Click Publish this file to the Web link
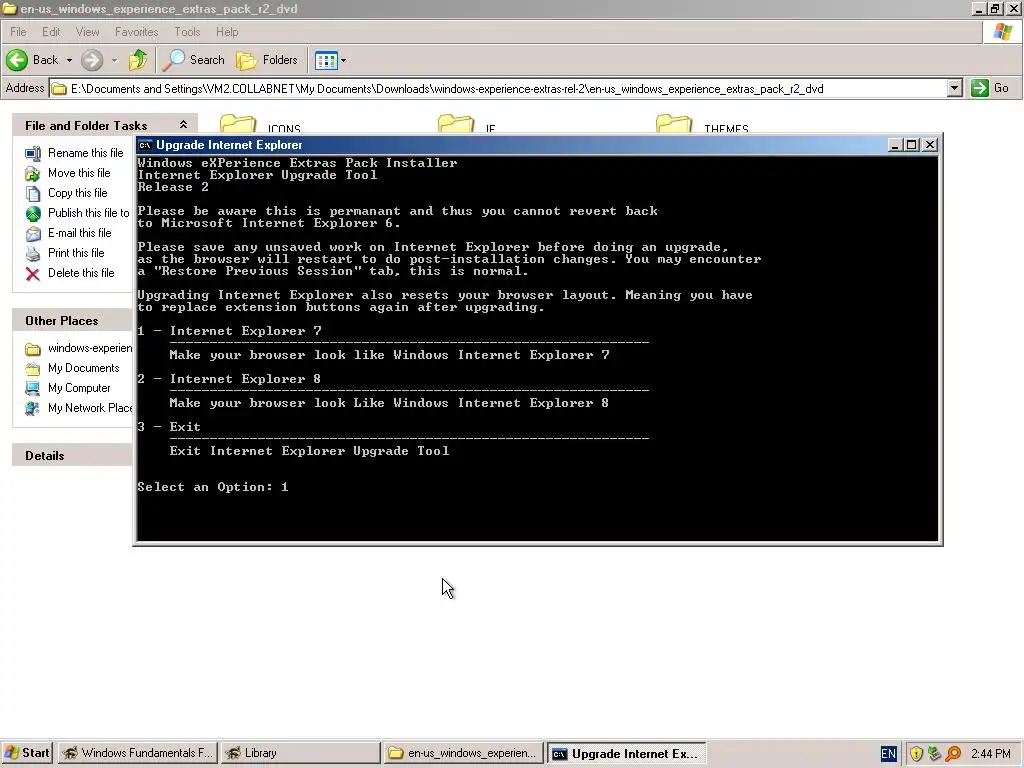This screenshot has width=1024, height=768. pos(89,213)
